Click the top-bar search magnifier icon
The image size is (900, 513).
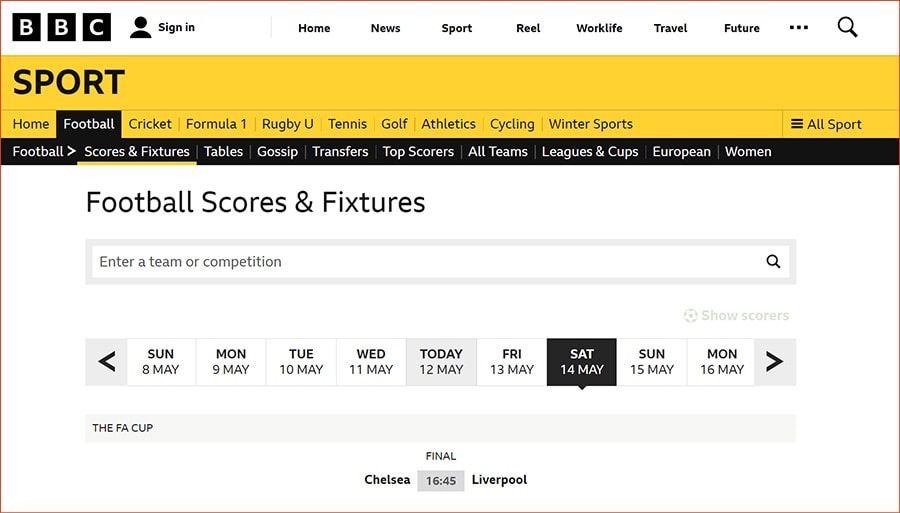coord(847,27)
